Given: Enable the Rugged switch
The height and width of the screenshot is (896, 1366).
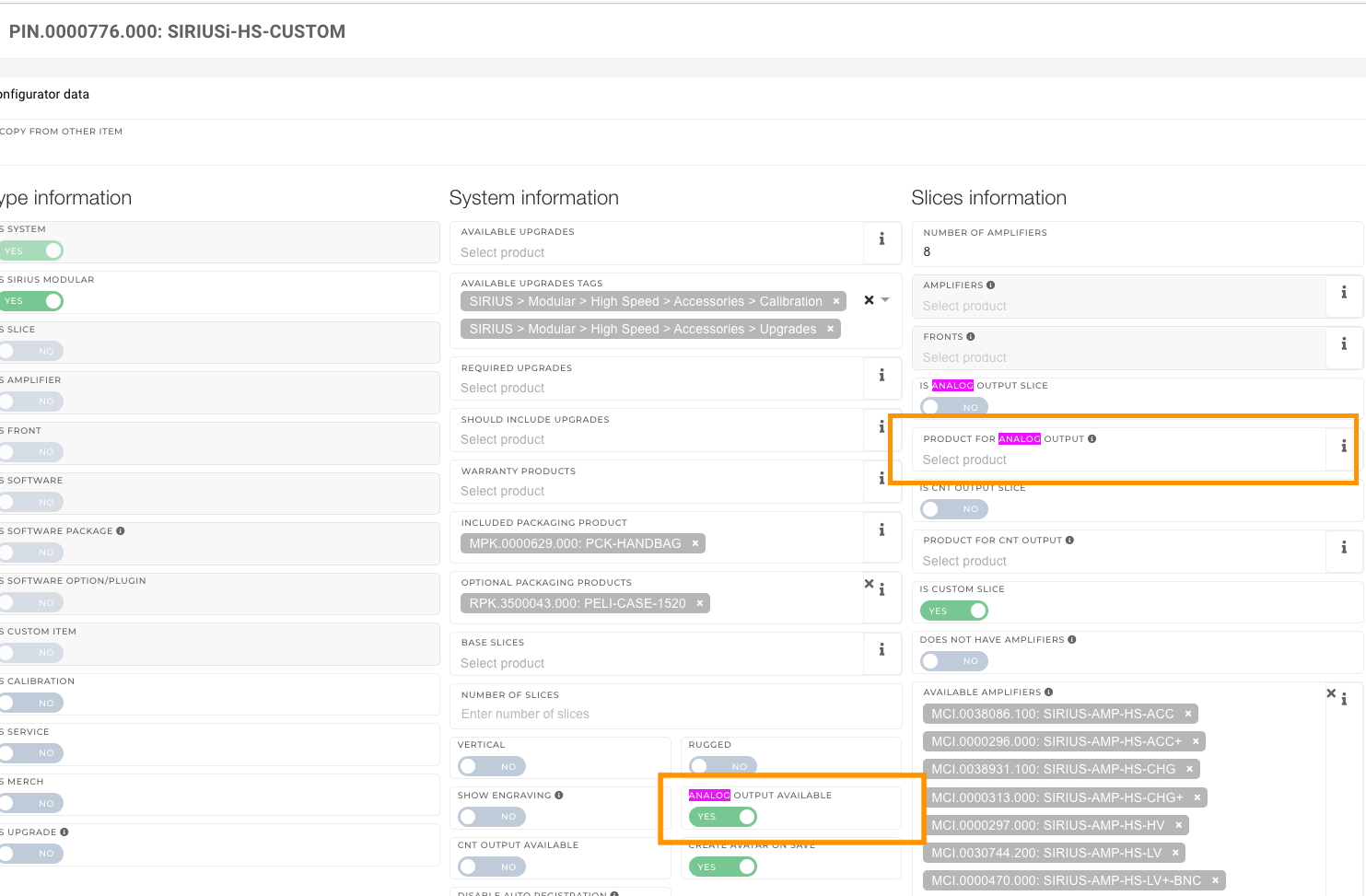Looking at the screenshot, I should tap(723, 766).
